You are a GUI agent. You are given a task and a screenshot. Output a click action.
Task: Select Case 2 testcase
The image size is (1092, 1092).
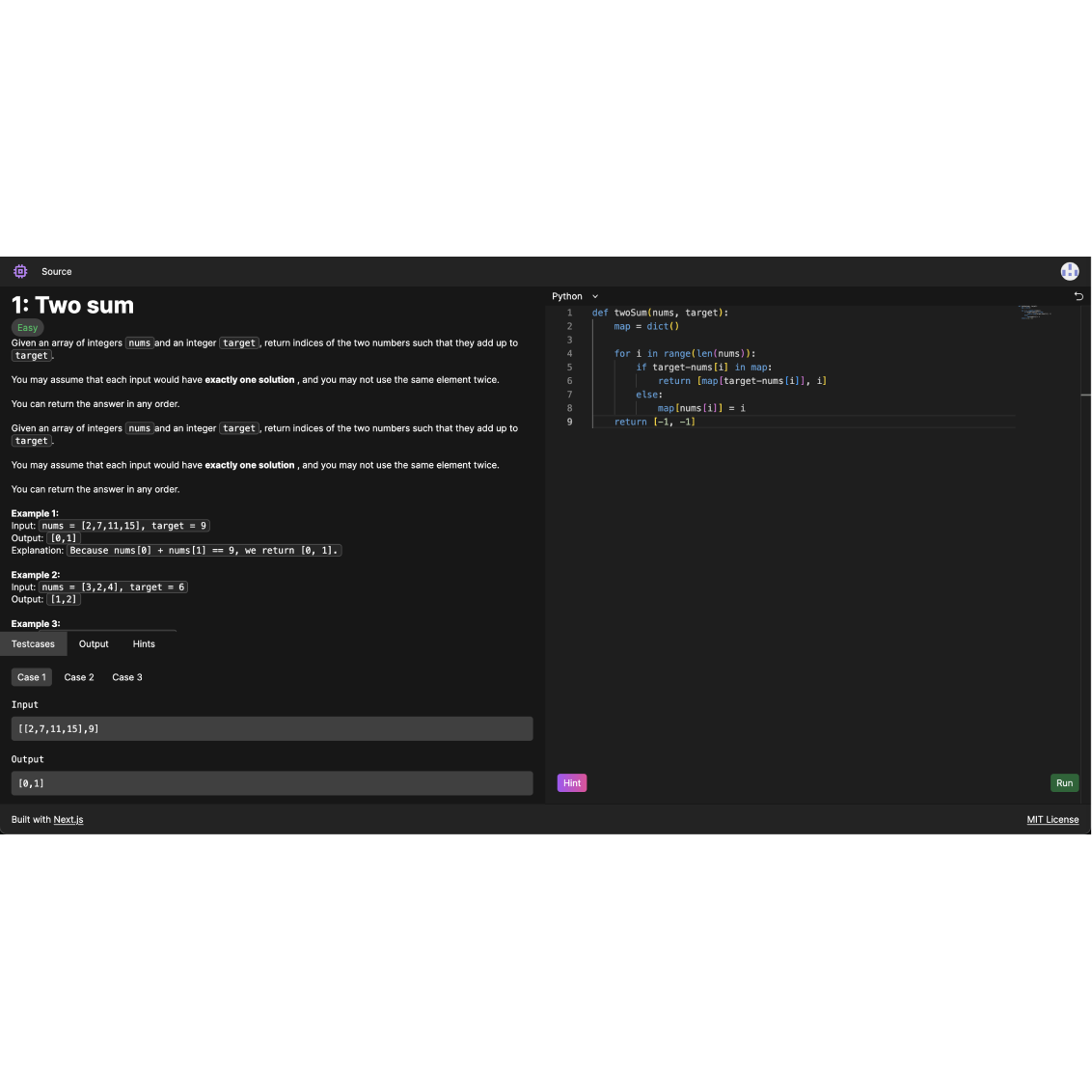click(78, 676)
